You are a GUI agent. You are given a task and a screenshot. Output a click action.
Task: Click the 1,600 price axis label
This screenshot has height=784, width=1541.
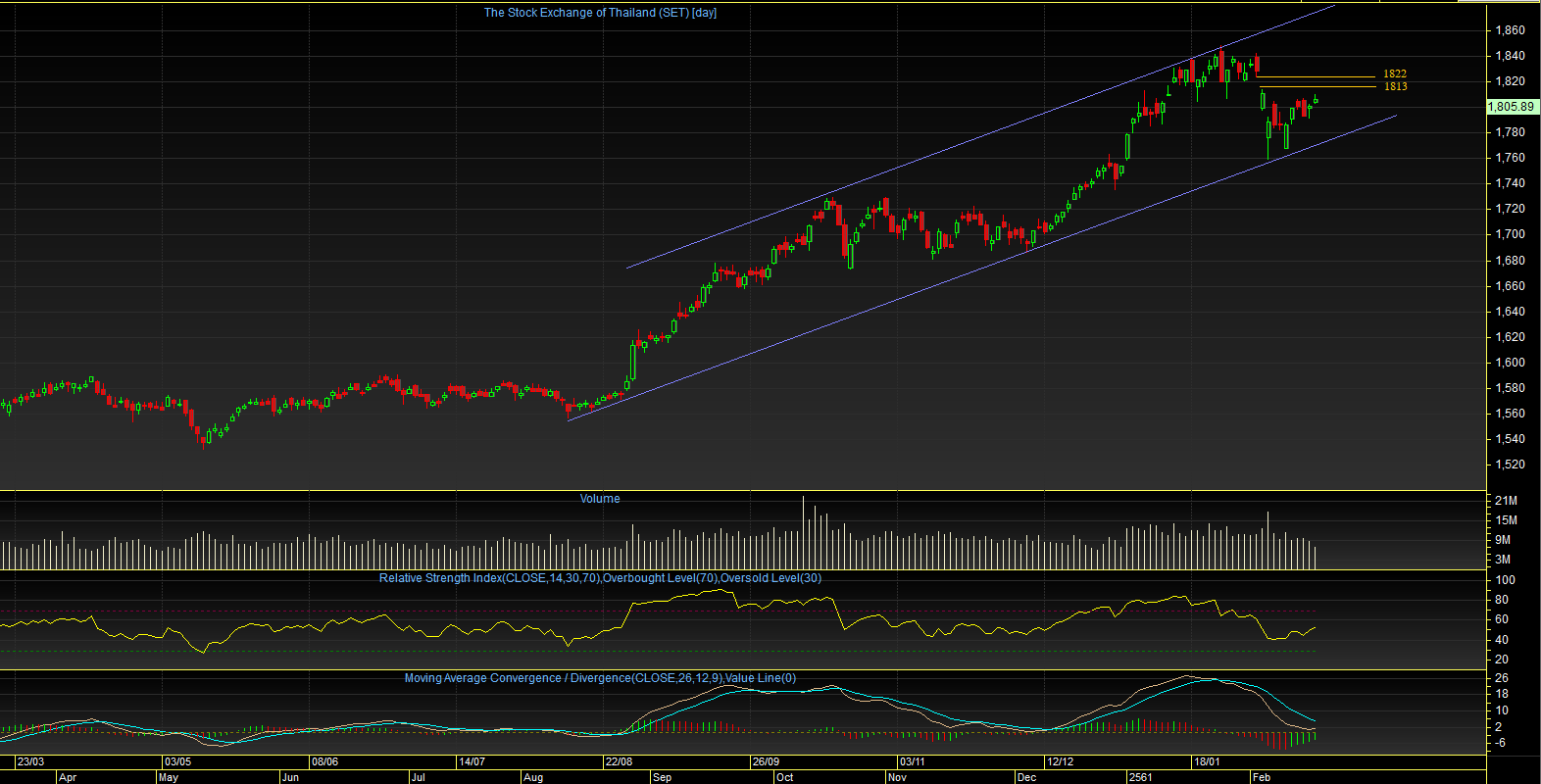coord(1510,363)
